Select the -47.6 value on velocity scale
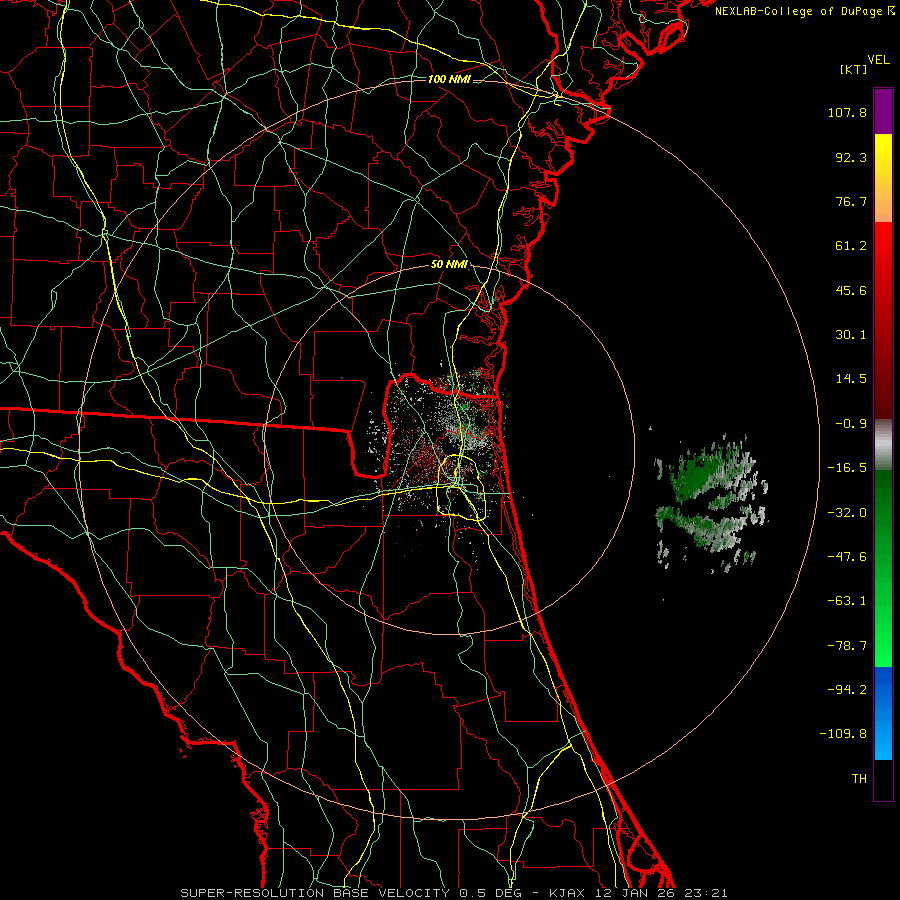The height and width of the screenshot is (900, 900). coord(847,557)
